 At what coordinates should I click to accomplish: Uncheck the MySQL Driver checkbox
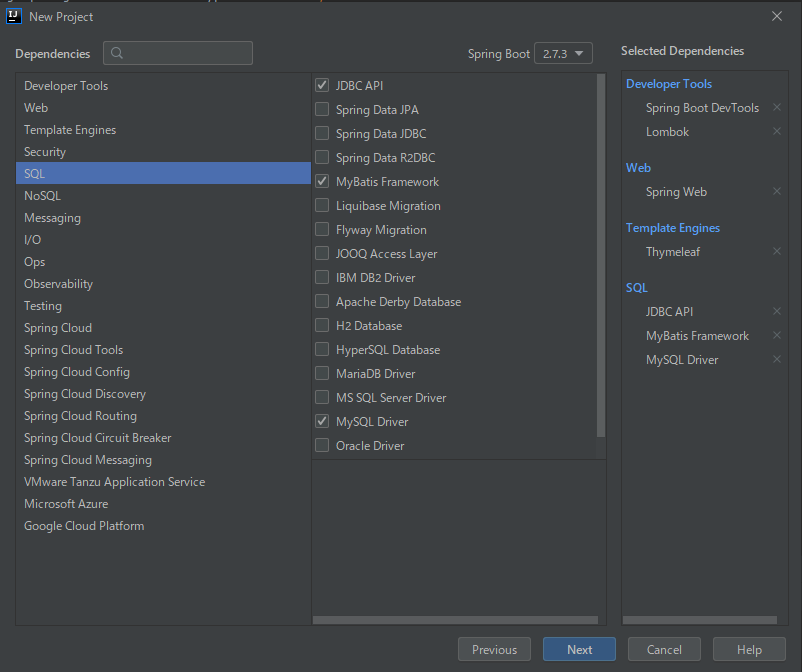pyautogui.click(x=322, y=421)
